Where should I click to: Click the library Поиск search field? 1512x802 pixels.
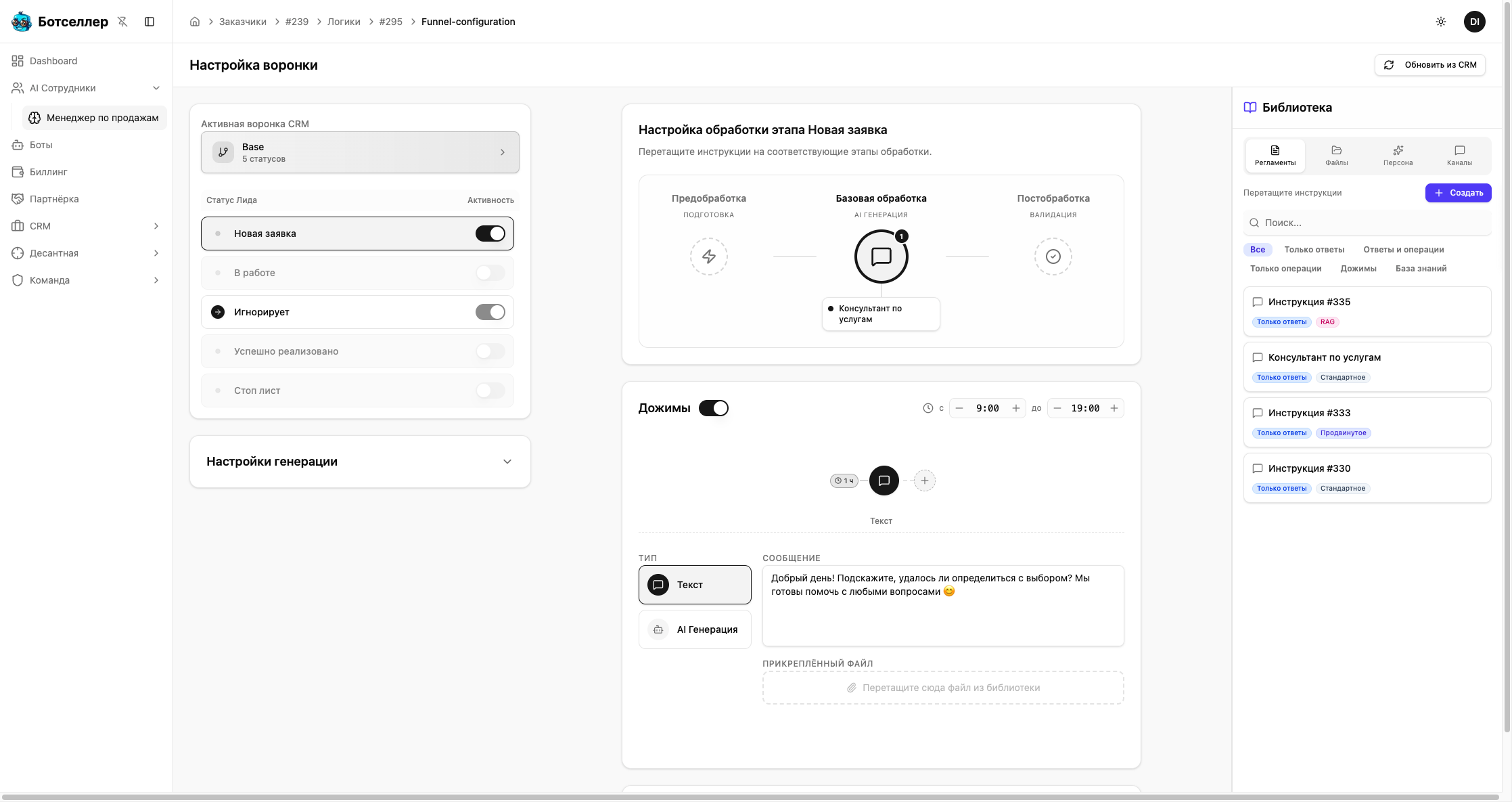[x=1373, y=223]
